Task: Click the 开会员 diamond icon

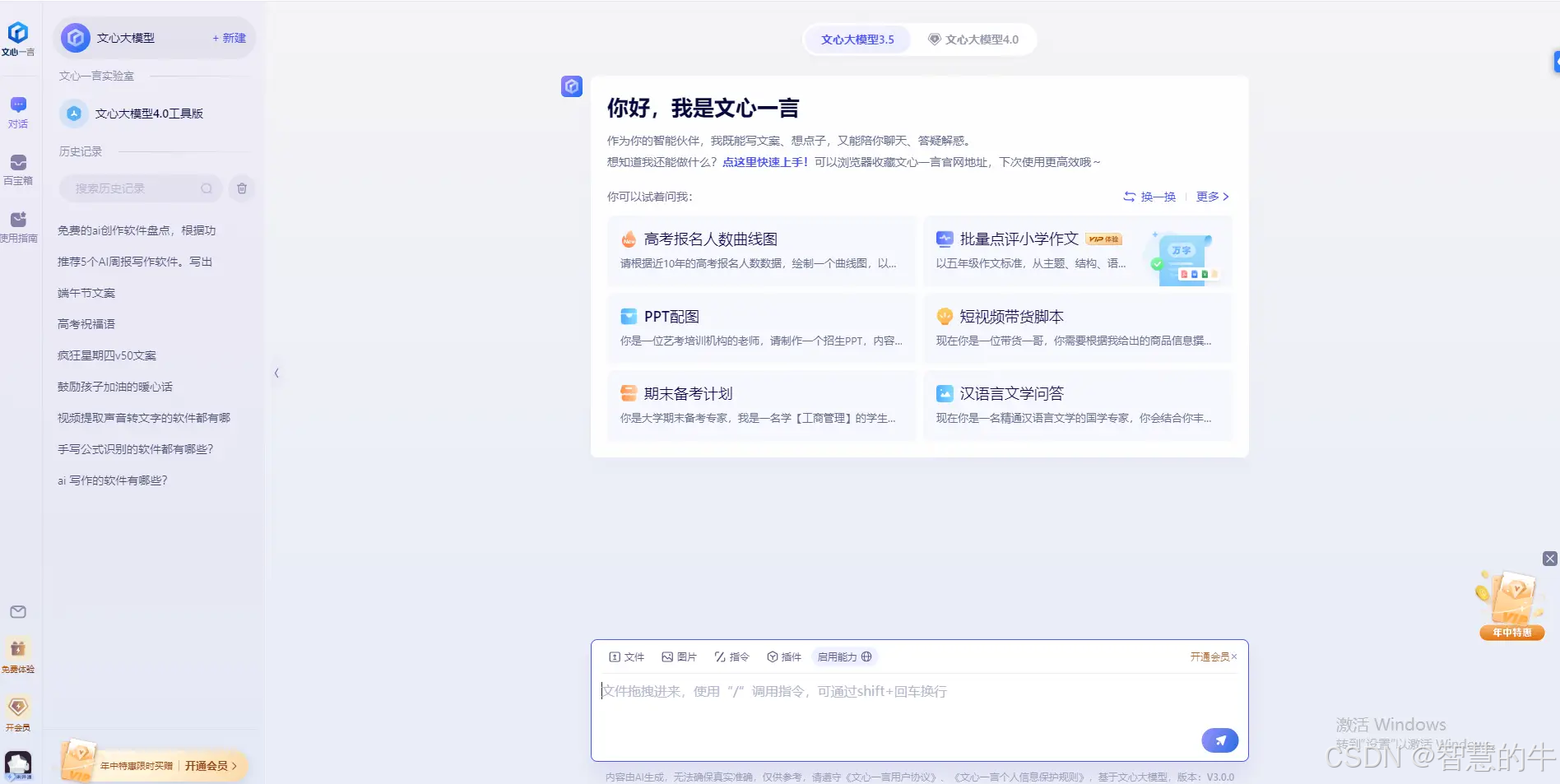Action: pos(18,713)
